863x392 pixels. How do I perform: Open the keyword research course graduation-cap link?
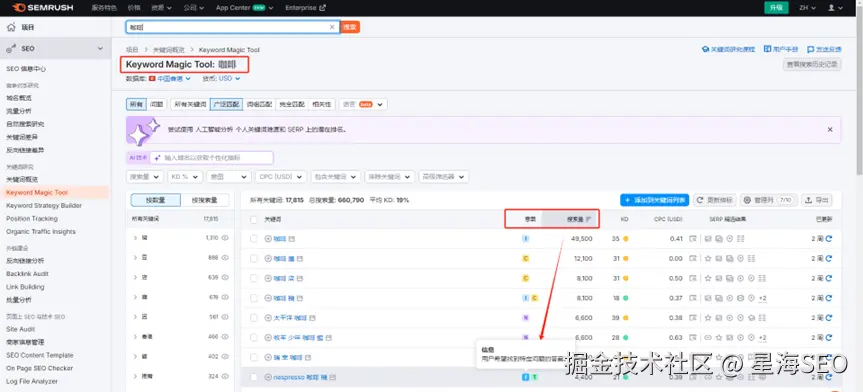click(x=705, y=49)
